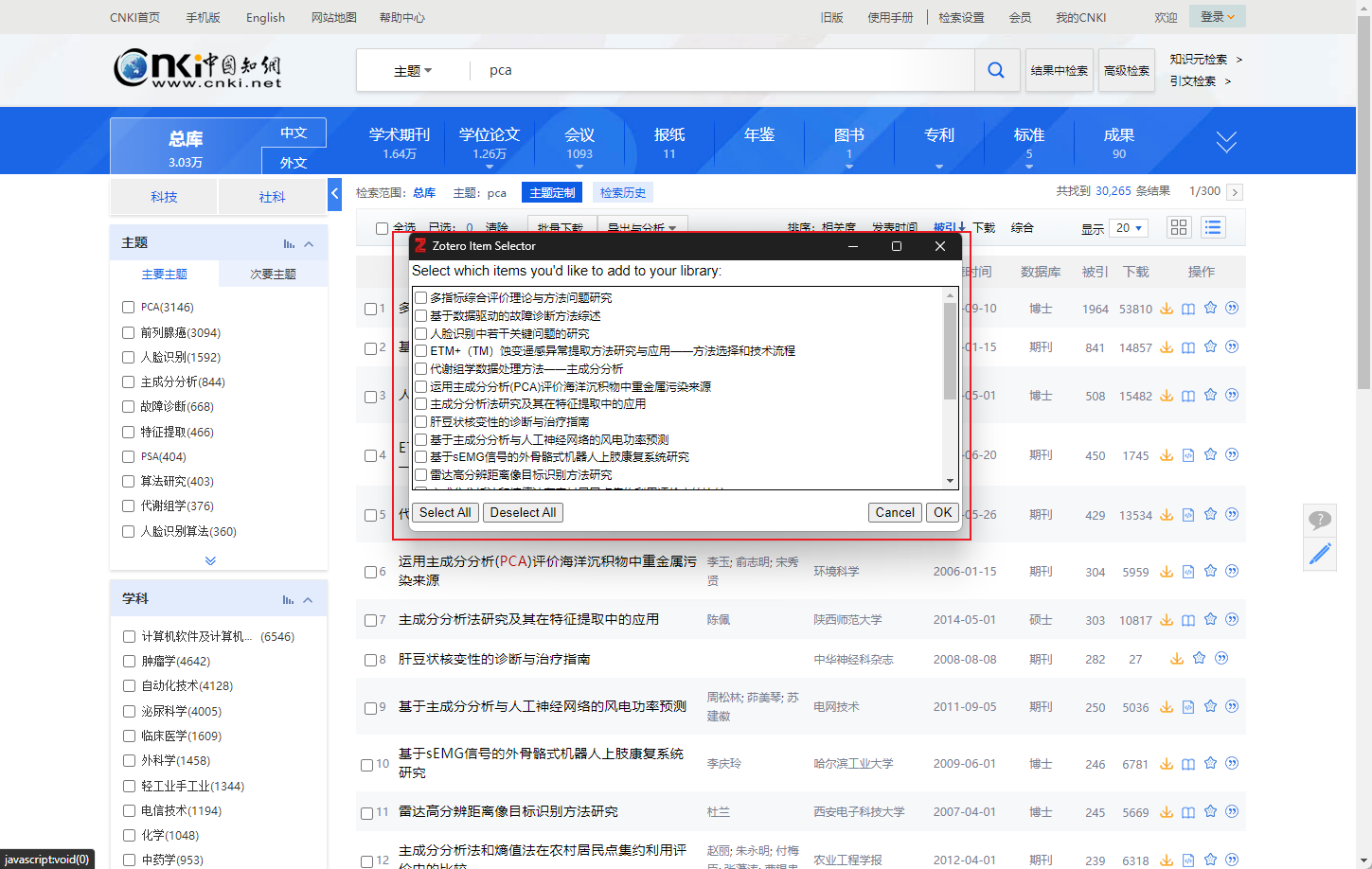Download the article in row 6
Screen dimensions: 1372x869
click(x=1167, y=572)
